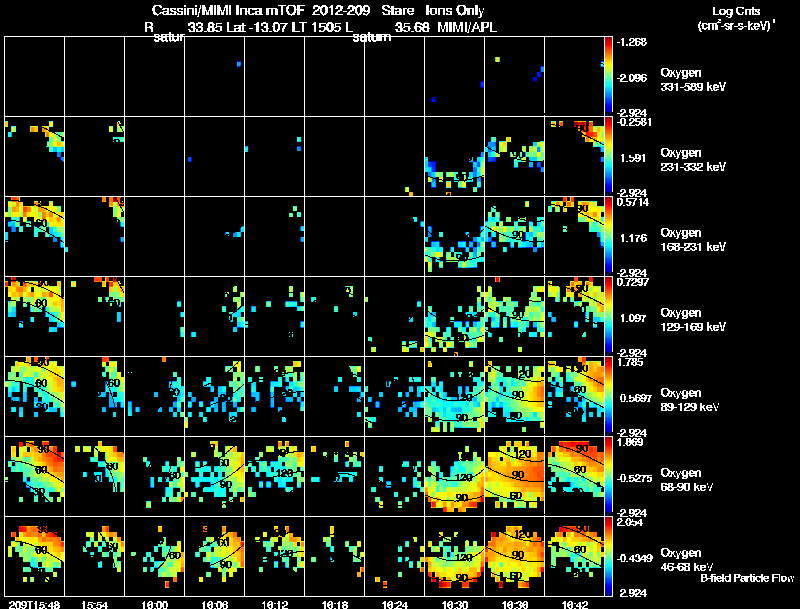The image size is (800, 609).
Task: Select the Oxygen 89-129 keV color bar
Action: coord(608,396)
